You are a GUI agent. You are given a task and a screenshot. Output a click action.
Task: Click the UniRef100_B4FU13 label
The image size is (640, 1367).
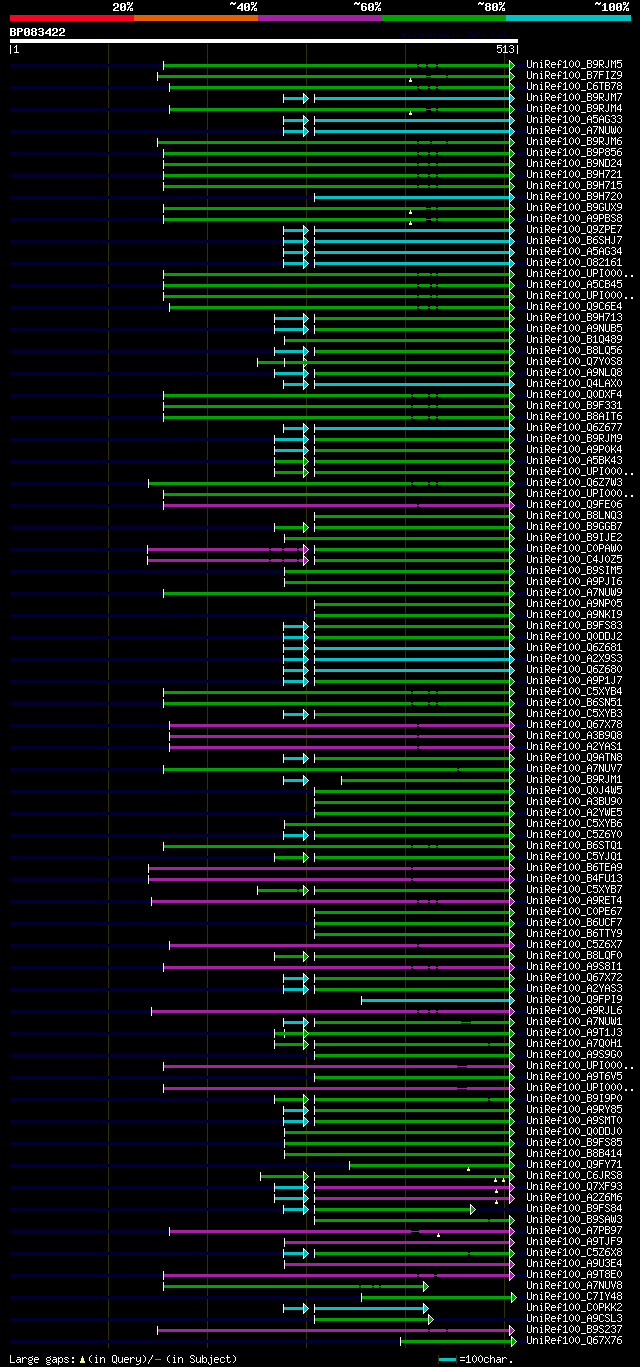575,878
